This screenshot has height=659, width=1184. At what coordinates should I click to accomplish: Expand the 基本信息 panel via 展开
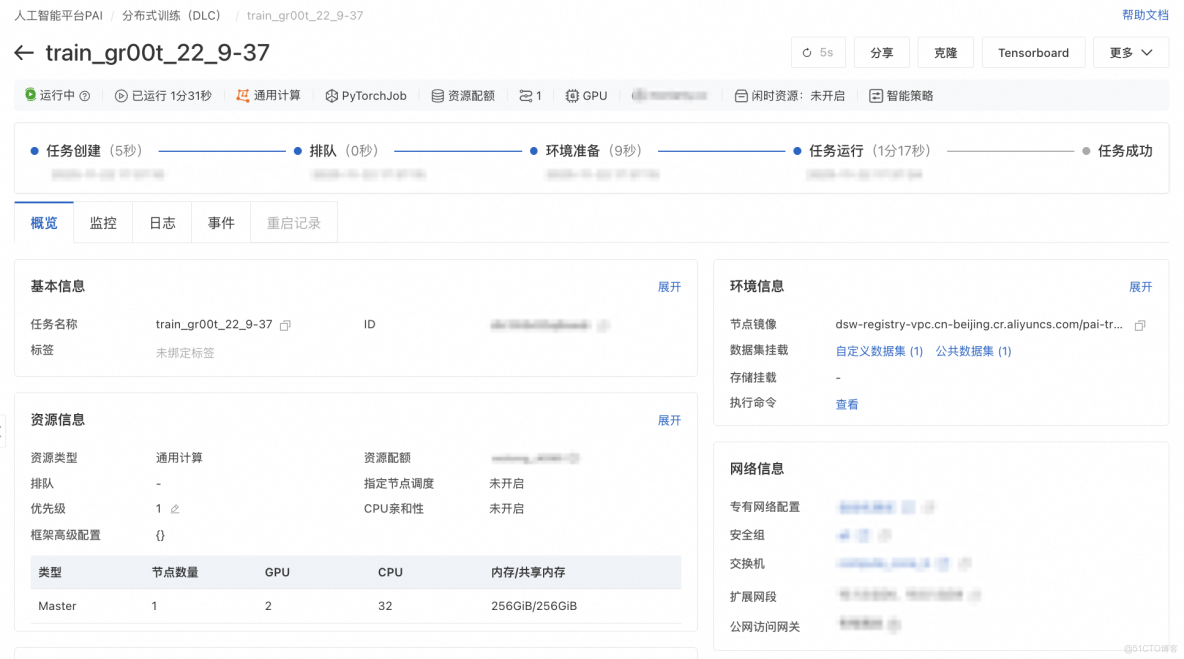(669, 286)
